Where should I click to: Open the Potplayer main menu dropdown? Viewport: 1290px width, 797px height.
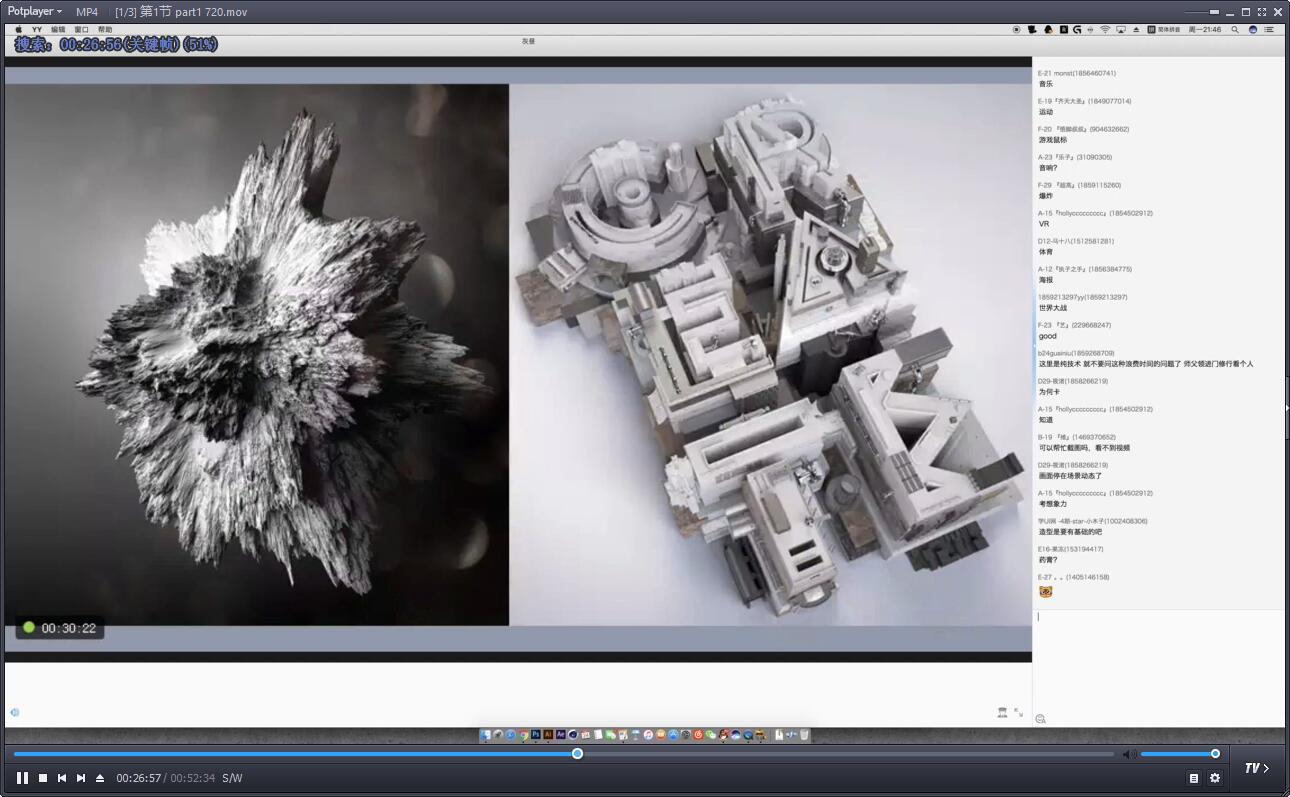click(x=35, y=12)
